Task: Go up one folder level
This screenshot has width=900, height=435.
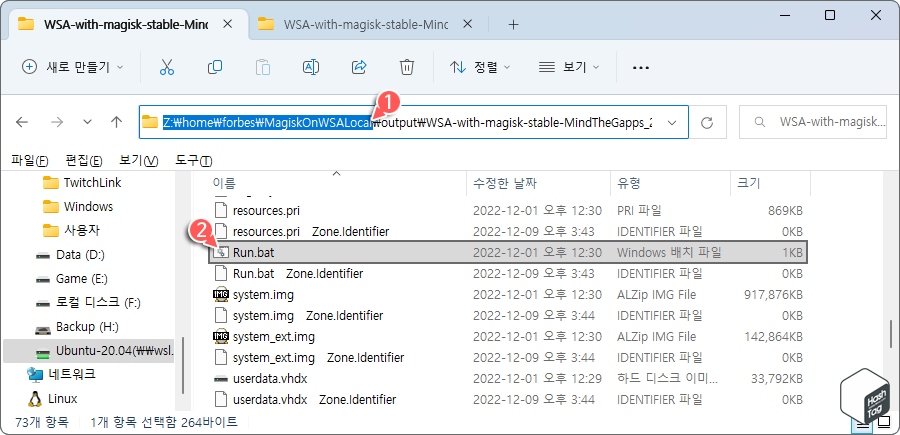Action: pyautogui.click(x=117, y=122)
